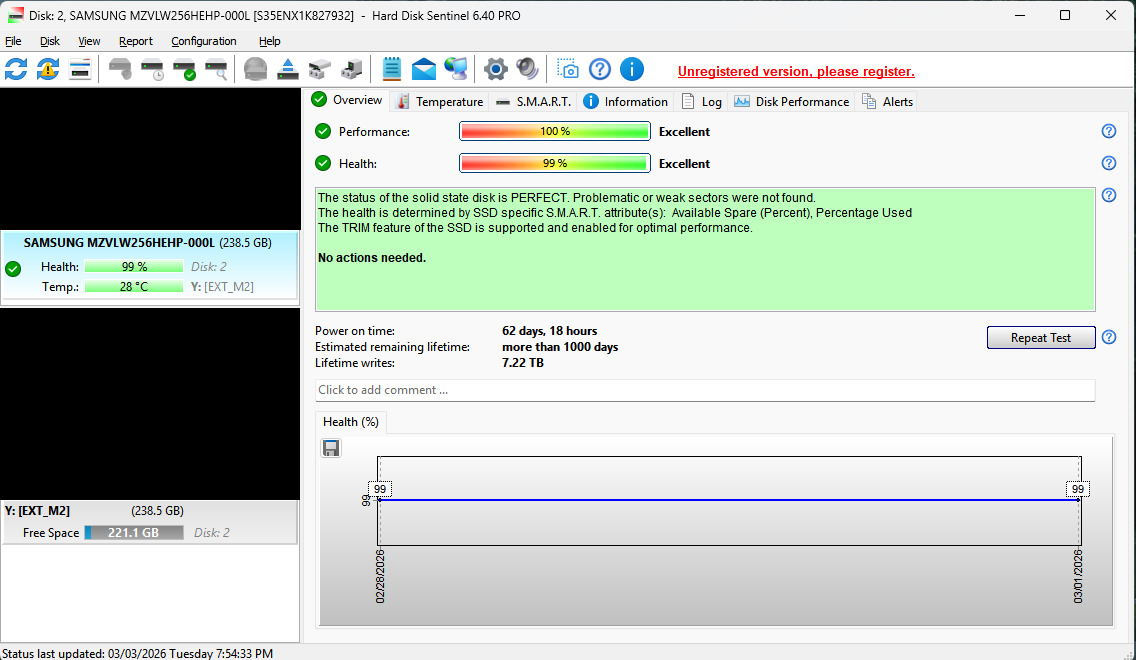Open the gear configuration toolbar icon
Viewport: 1136px width, 660px height.
pyautogui.click(x=496, y=70)
